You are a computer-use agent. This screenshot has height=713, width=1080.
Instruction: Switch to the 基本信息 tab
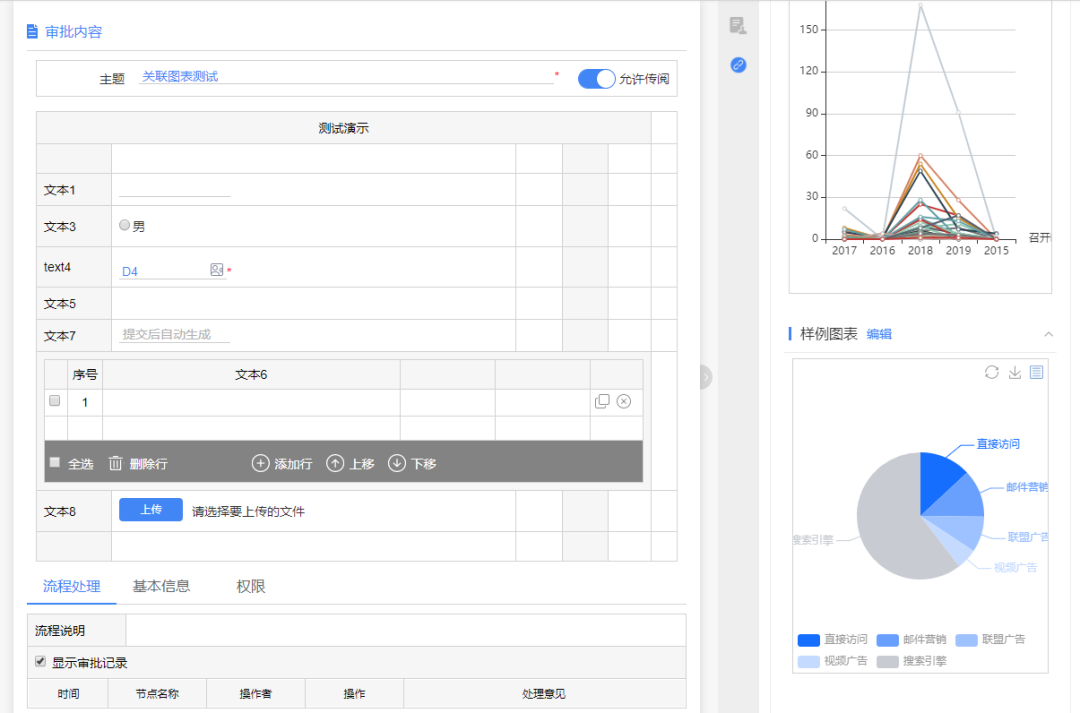tap(161, 586)
